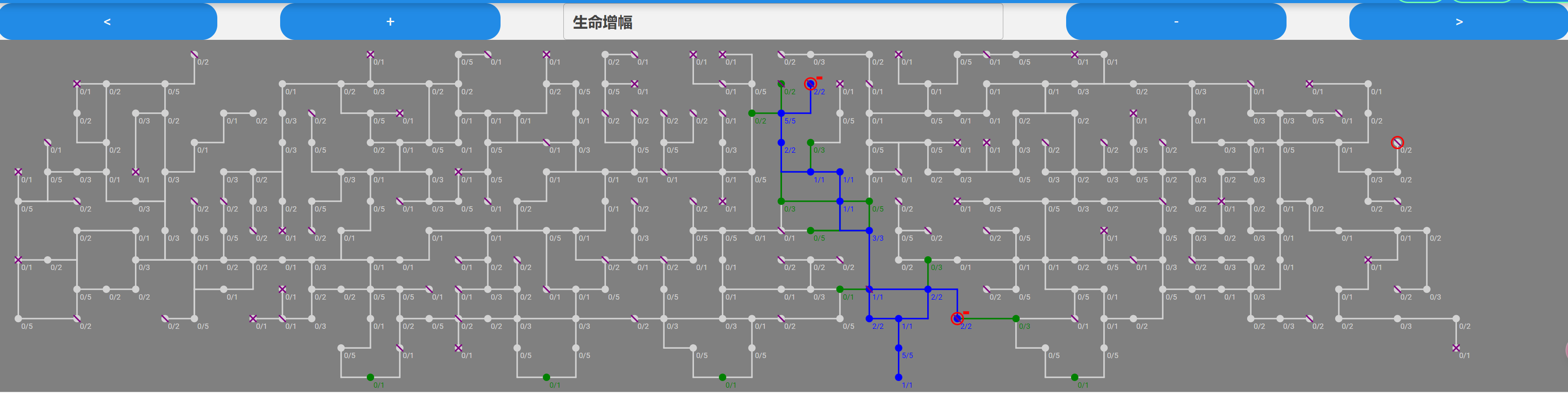Select the lower red-circled blue 2/2 node
Screen dimensions: 1568x393
[957, 318]
